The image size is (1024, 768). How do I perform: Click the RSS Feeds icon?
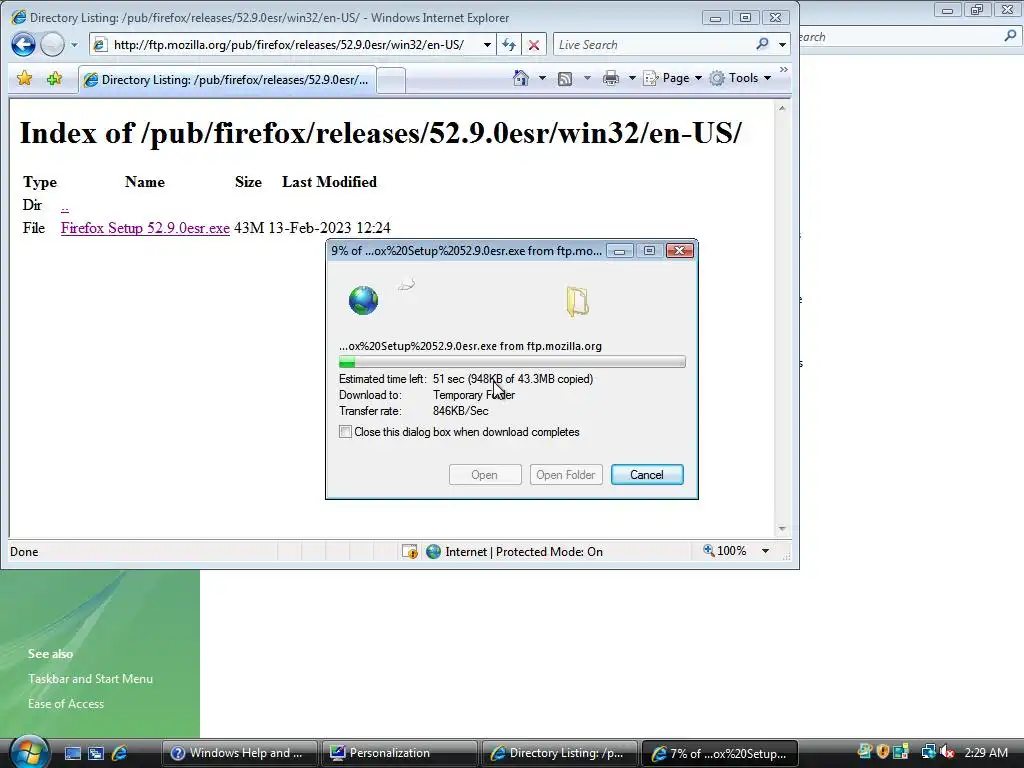tap(565, 78)
